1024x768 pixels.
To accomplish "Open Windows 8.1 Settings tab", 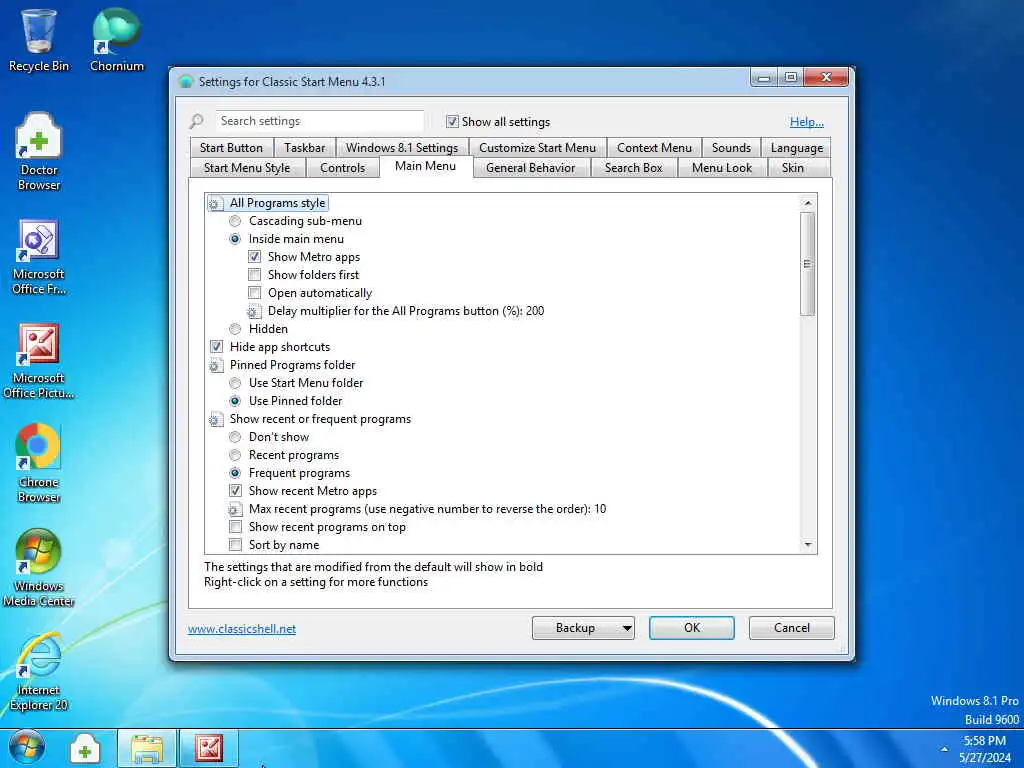I will pos(402,148).
